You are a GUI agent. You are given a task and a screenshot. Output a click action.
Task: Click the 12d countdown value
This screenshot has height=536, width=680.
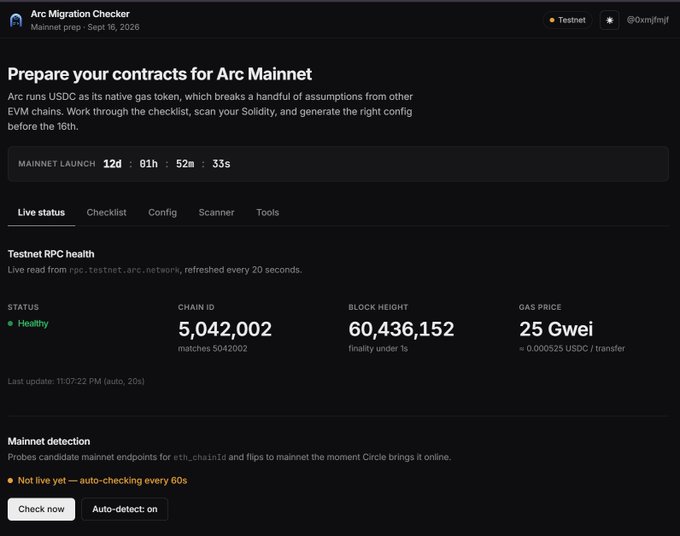click(112, 164)
